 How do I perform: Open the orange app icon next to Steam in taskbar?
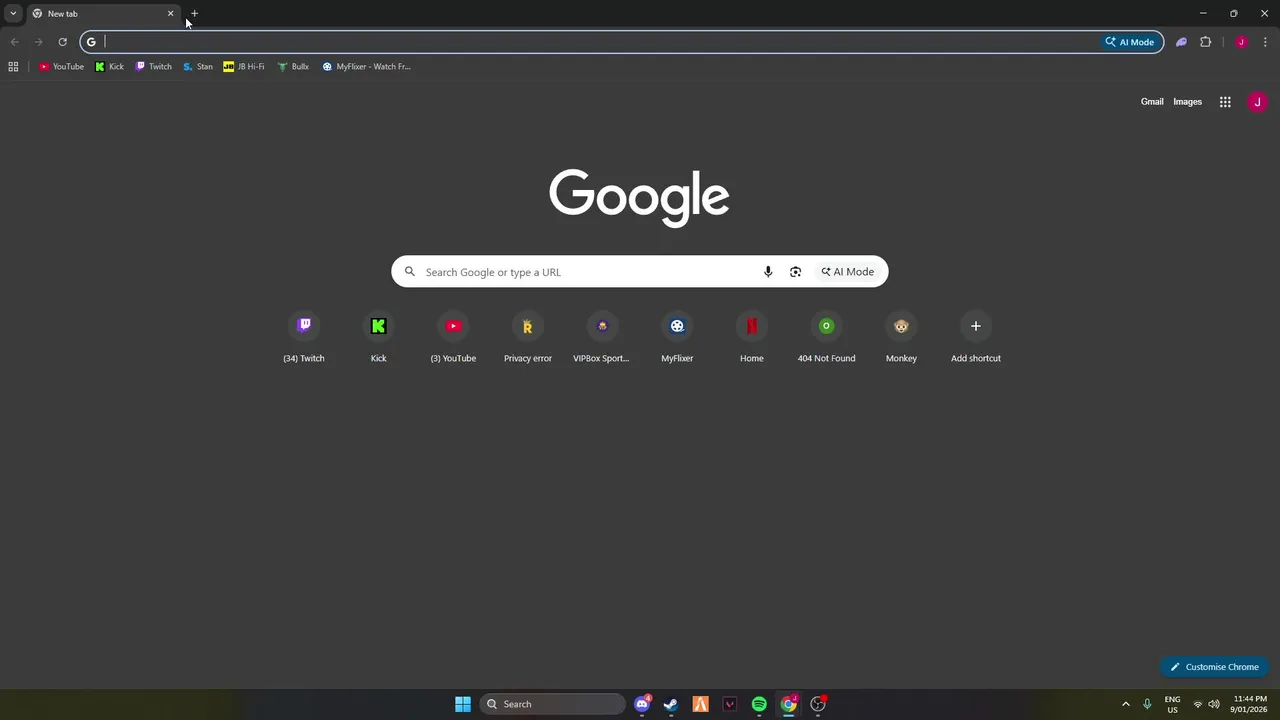(700, 704)
